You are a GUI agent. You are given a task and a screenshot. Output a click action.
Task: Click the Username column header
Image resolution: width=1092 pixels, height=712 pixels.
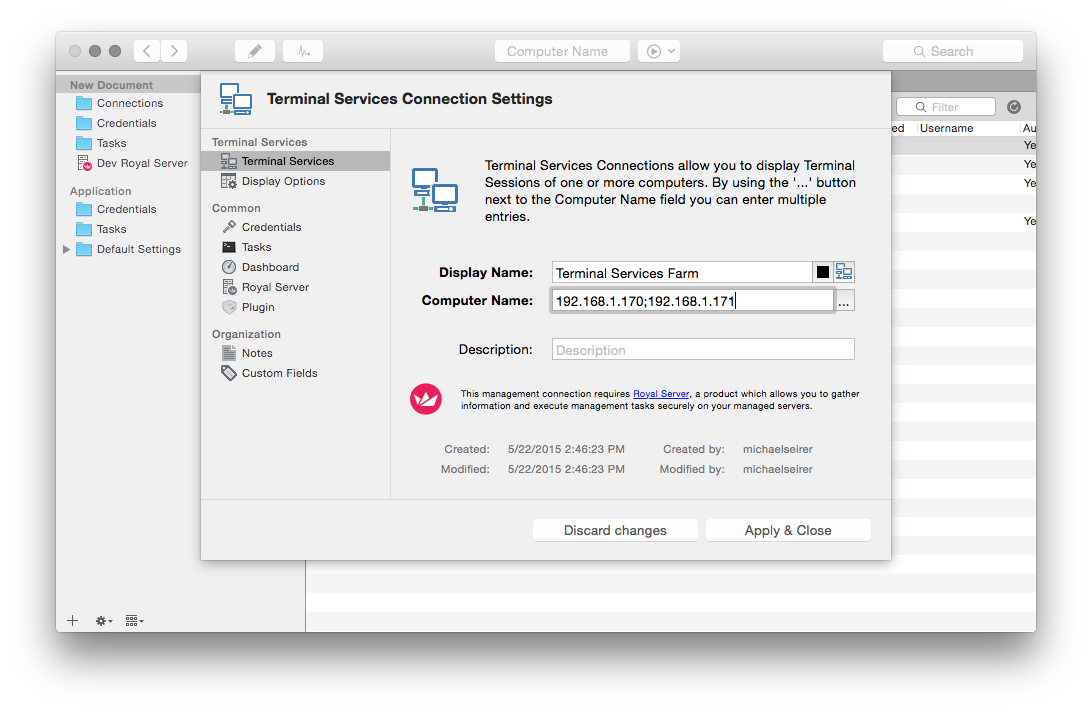pyautogui.click(x=946, y=128)
